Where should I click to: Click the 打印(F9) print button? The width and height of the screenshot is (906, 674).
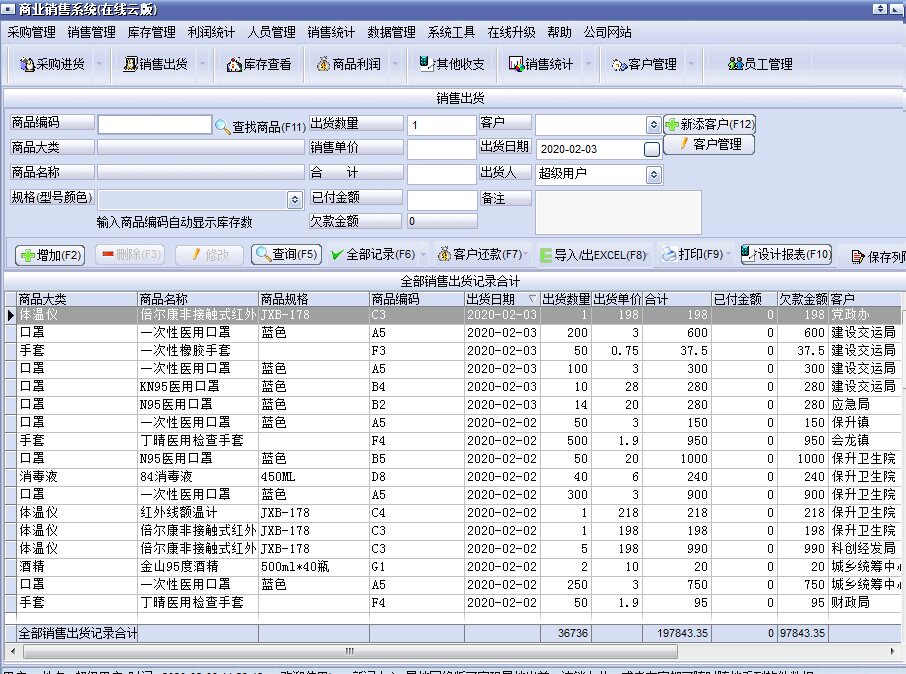point(691,255)
